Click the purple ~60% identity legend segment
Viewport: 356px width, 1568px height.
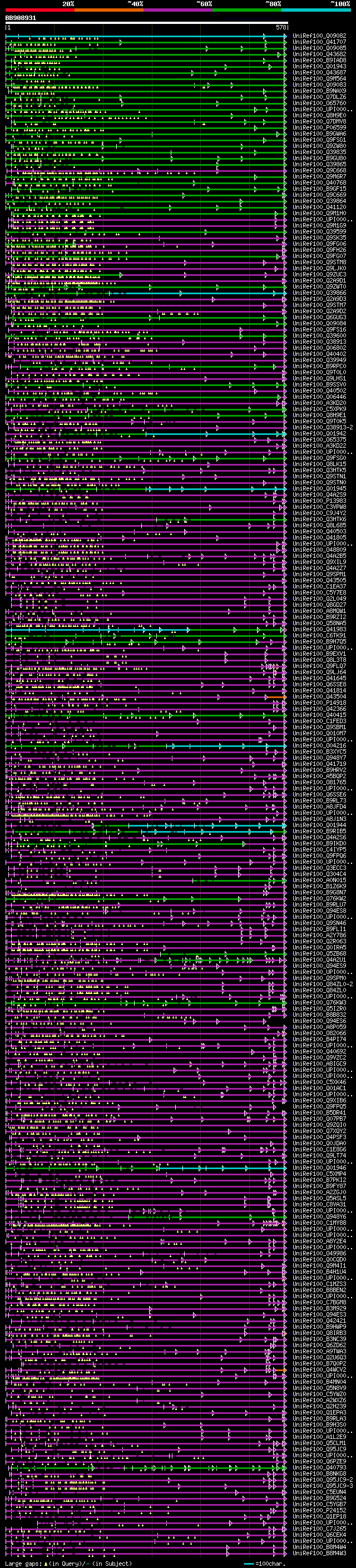coord(177,10)
